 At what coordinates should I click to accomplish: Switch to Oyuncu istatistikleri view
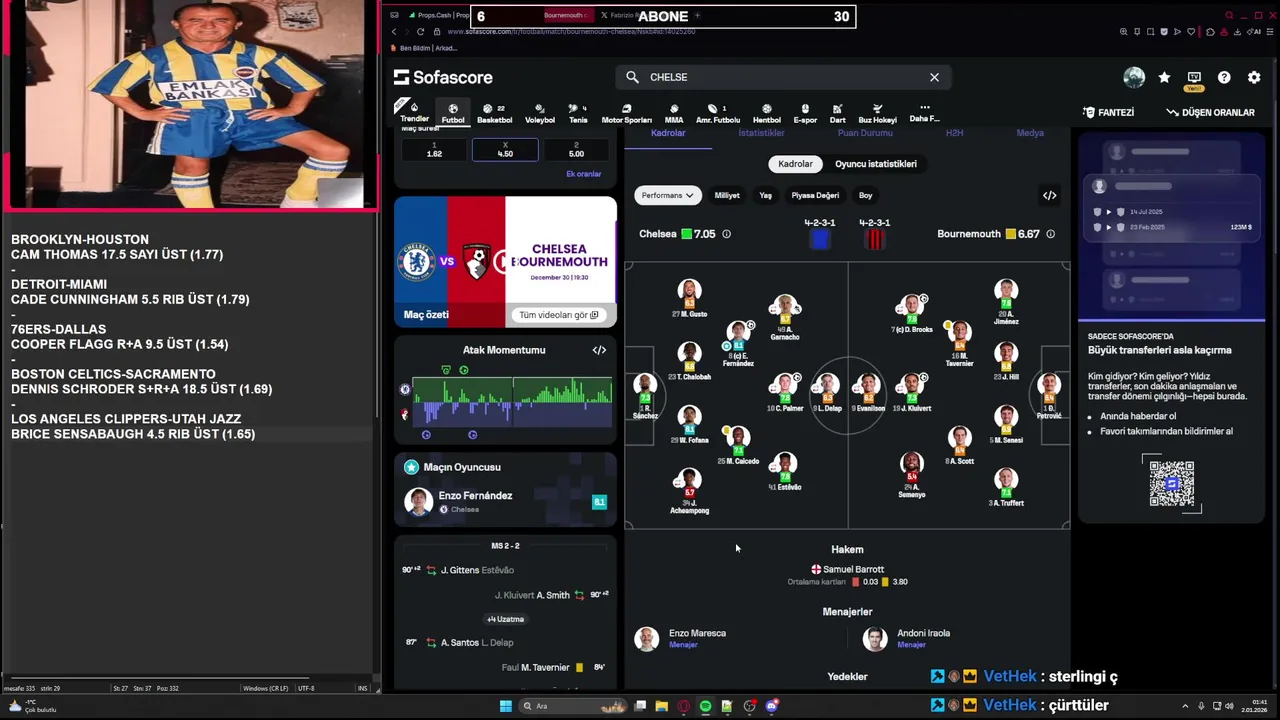[876, 164]
